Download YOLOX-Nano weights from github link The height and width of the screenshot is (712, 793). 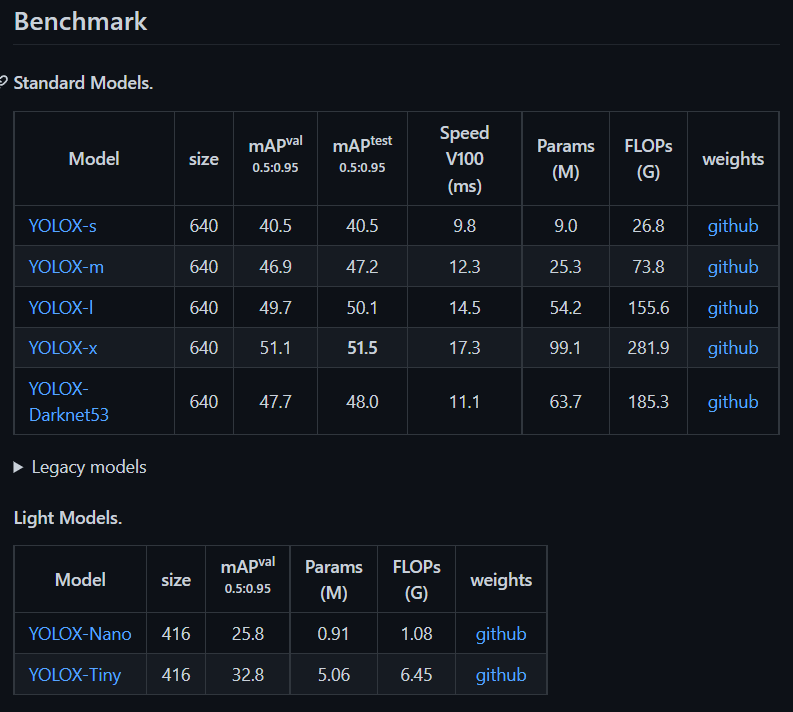pyautogui.click(x=501, y=634)
